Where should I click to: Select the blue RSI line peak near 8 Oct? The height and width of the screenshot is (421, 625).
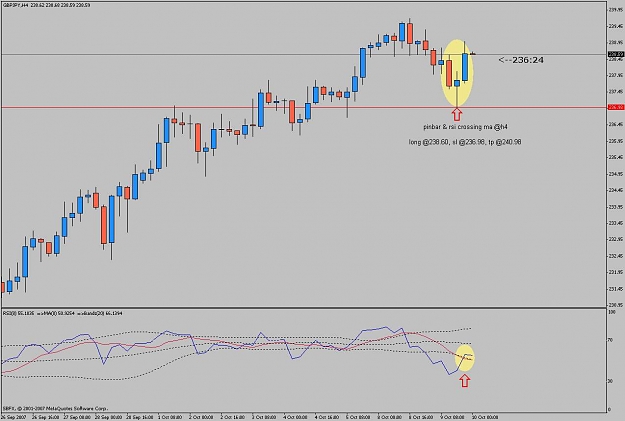coord(386,327)
